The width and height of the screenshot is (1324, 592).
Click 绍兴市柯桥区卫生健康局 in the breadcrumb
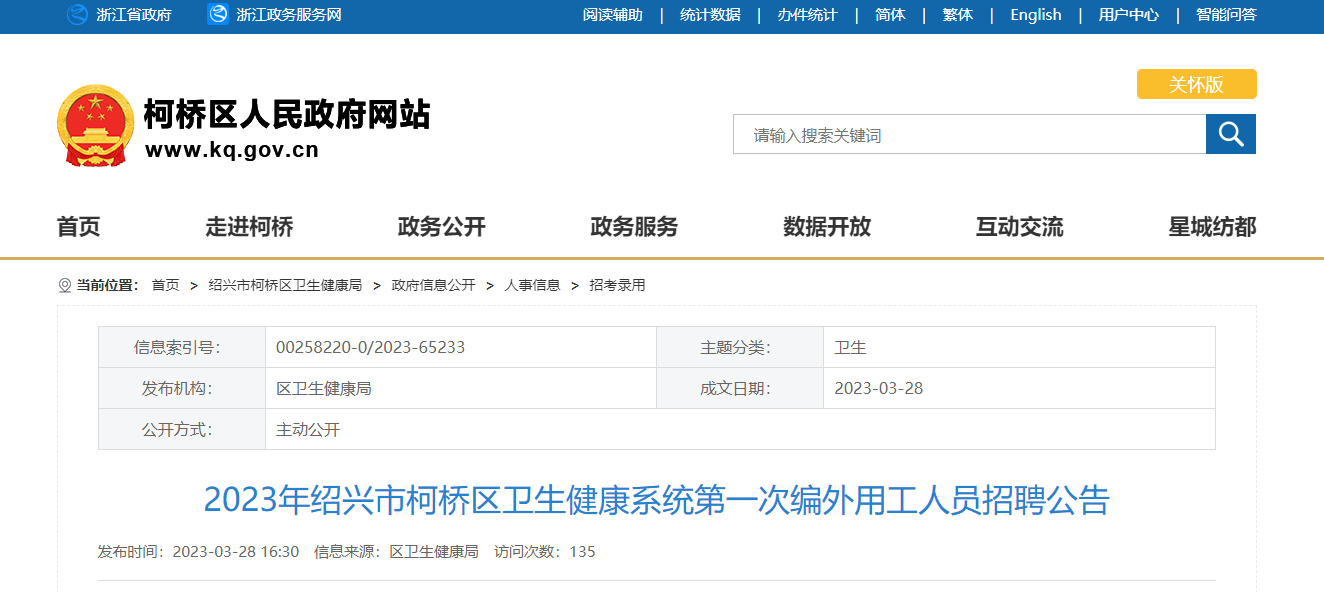point(285,285)
